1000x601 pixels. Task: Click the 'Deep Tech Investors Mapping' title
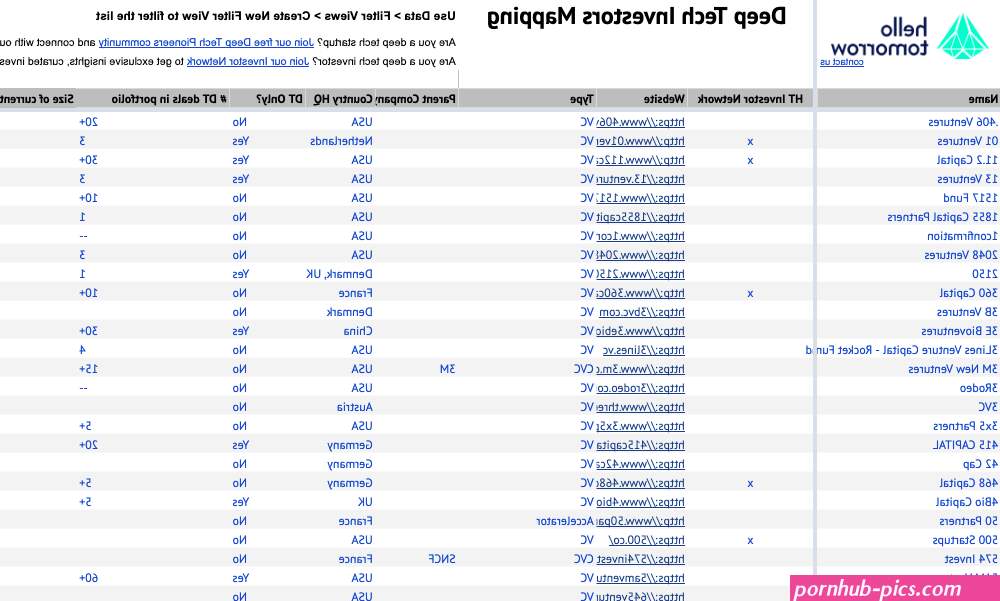(x=636, y=17)
